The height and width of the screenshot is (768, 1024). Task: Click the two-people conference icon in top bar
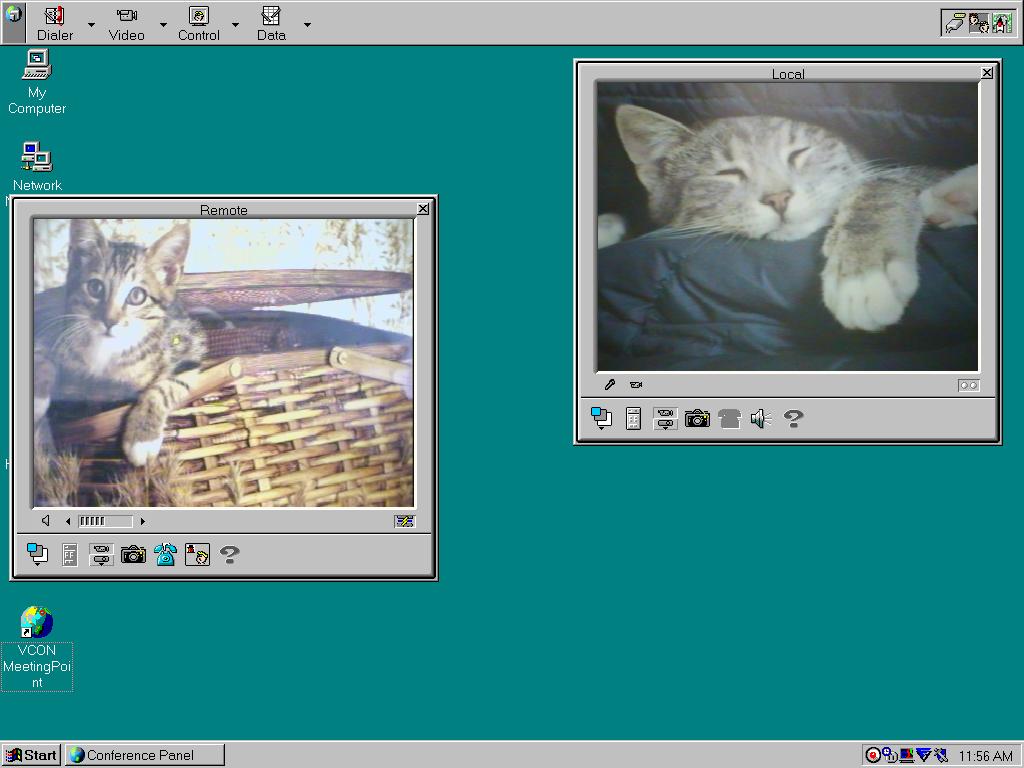click(x=978, y=24)
